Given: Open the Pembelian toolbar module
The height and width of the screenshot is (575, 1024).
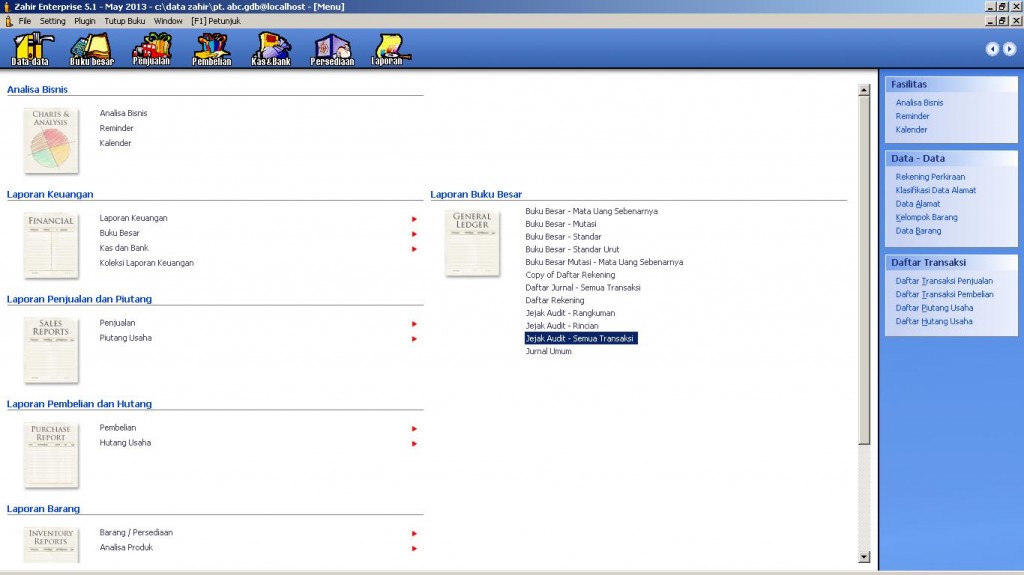Looking at the screenshot, I should [212, 49].
